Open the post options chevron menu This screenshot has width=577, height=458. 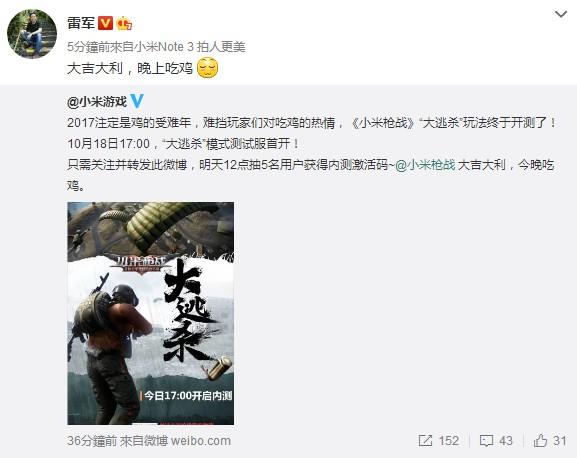click(x=561, y=15)
